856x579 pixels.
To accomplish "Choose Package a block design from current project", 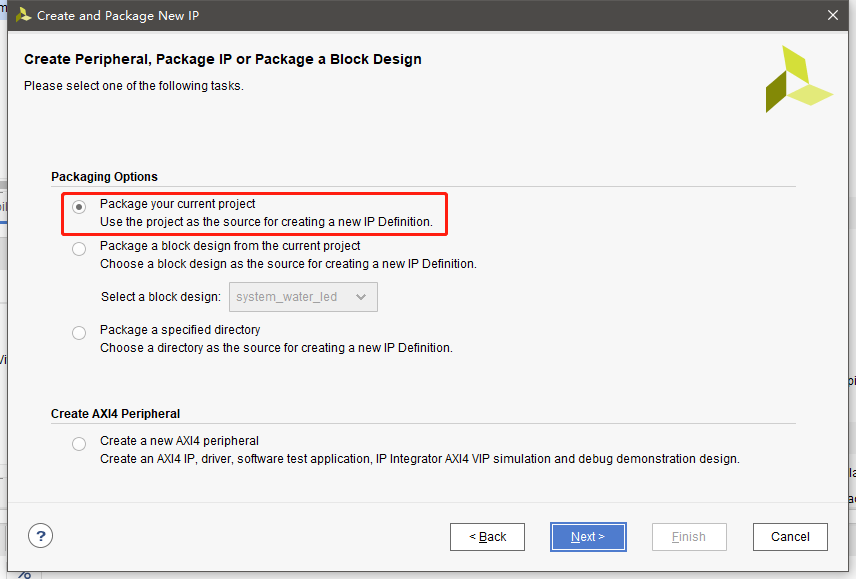I will (x=79, y=248).
